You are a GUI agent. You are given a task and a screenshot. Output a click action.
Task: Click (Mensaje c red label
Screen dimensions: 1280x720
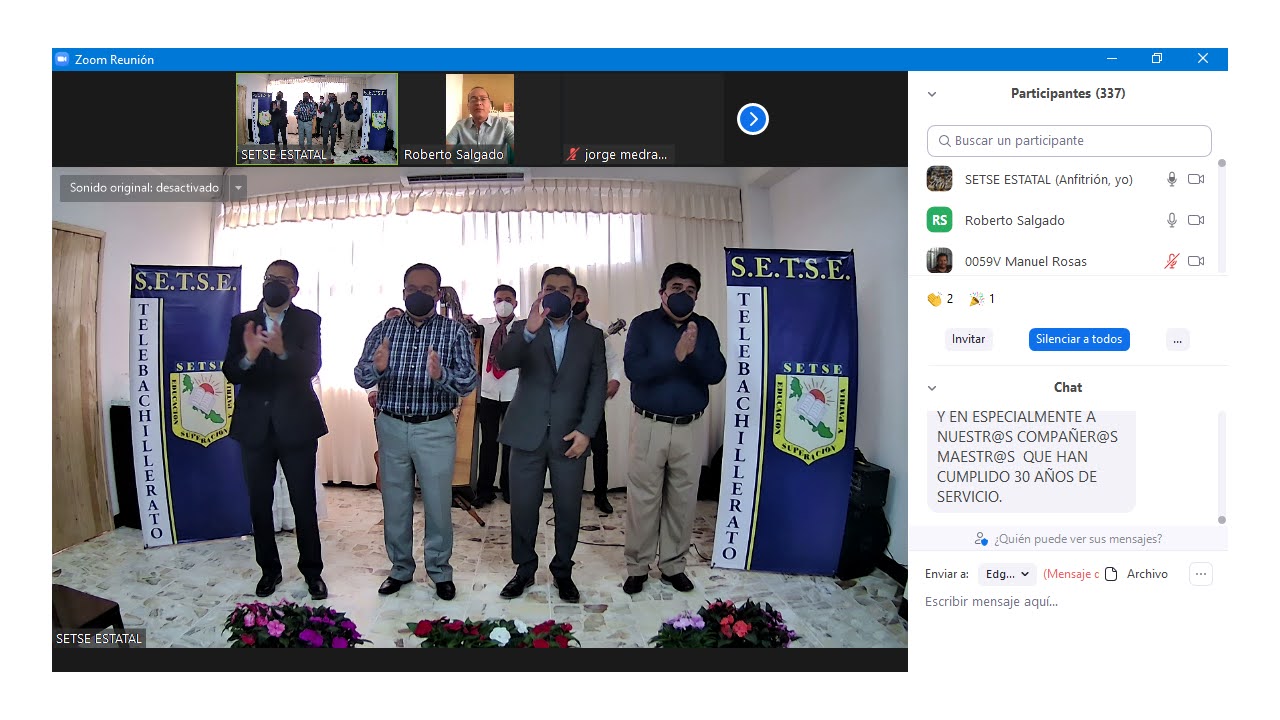point(1071,574)
